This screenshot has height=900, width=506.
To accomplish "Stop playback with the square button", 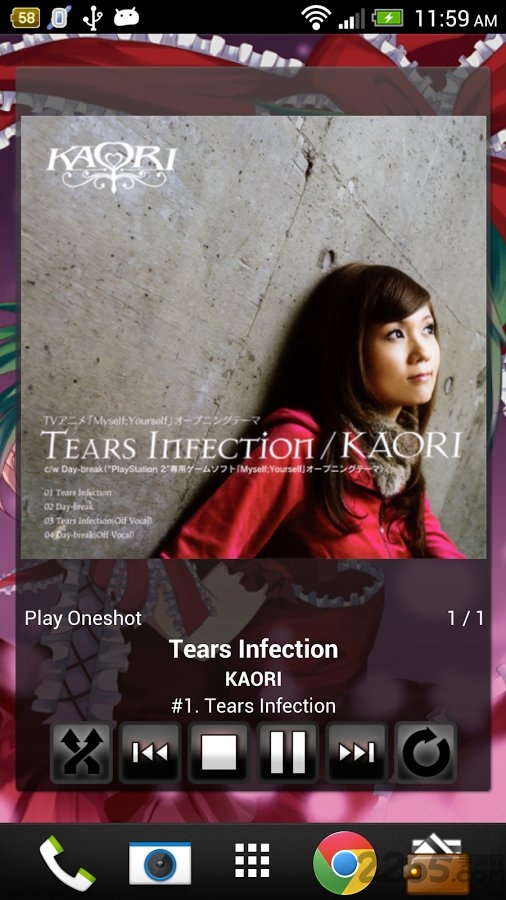I will (219, 752).
